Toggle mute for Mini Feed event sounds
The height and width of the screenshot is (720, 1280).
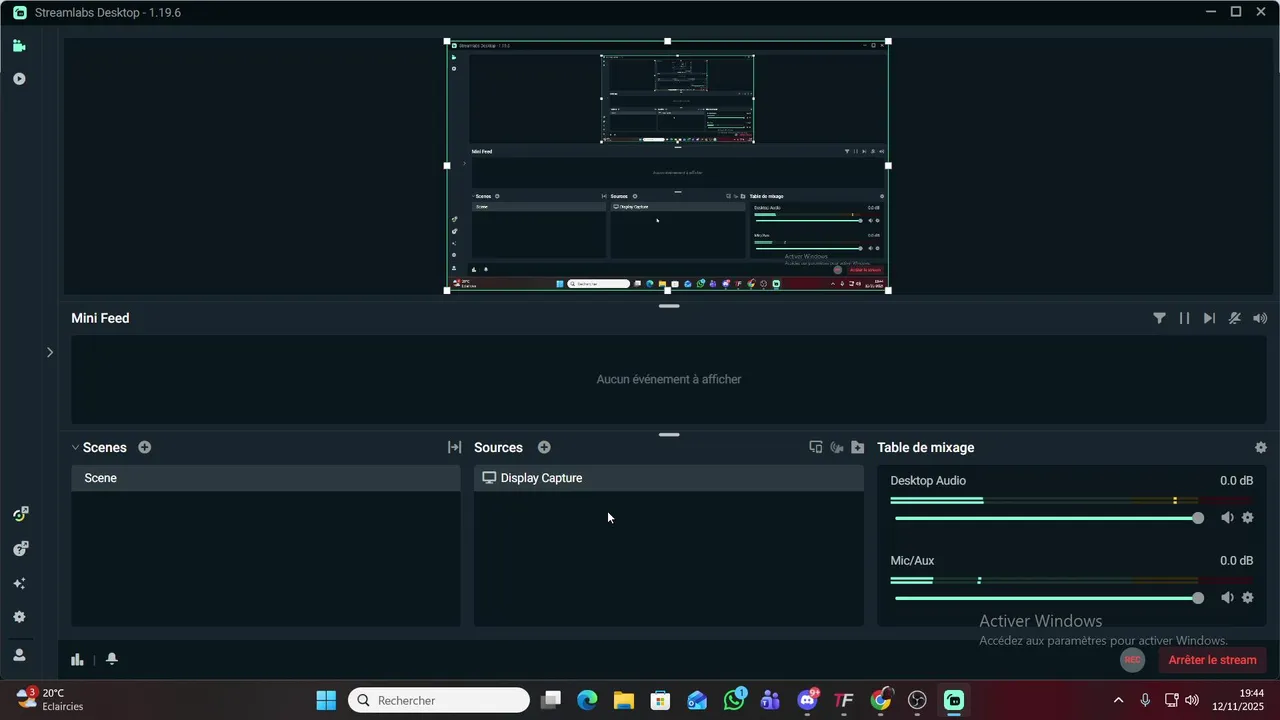pos(1235,318)
